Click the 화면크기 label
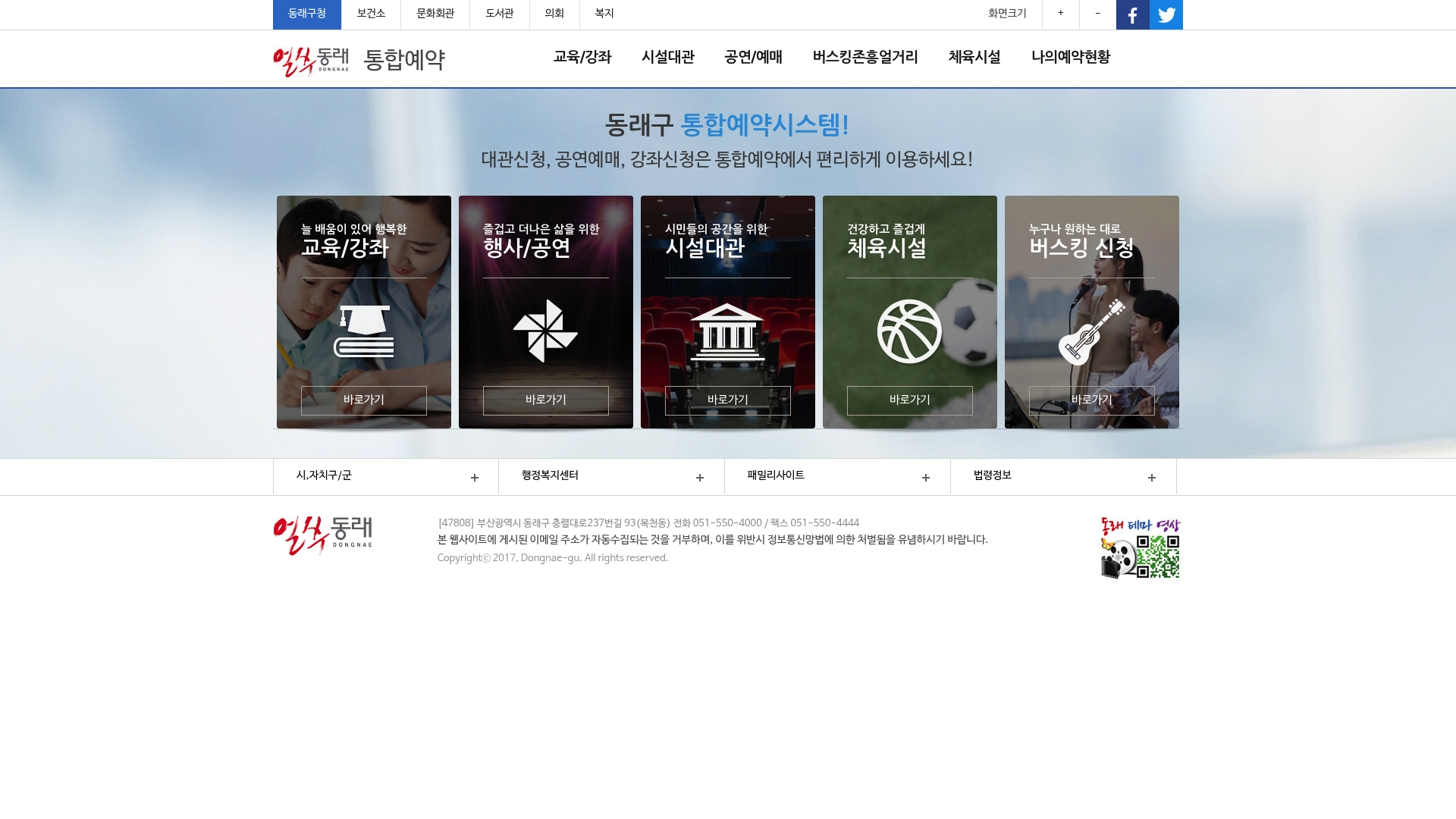 point(1007,14)
